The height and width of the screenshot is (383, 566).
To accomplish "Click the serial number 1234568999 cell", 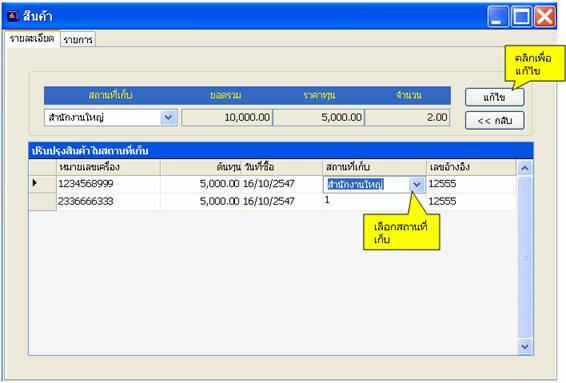I will 108,184.
